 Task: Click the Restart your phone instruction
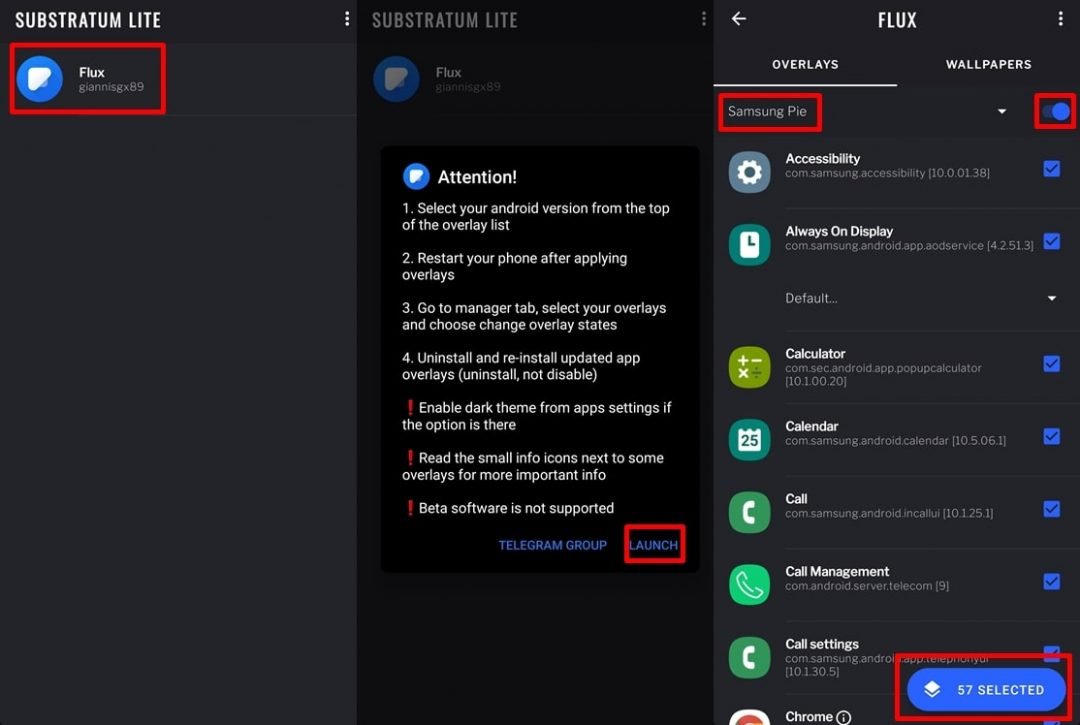(x=515, y=266)
